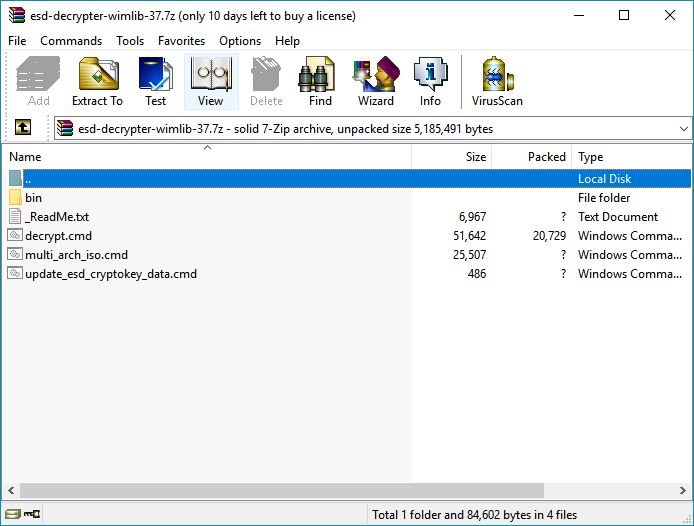The image size is (694, 526).
Task: Sort the list by Packed column
Action: click(532, 157)
